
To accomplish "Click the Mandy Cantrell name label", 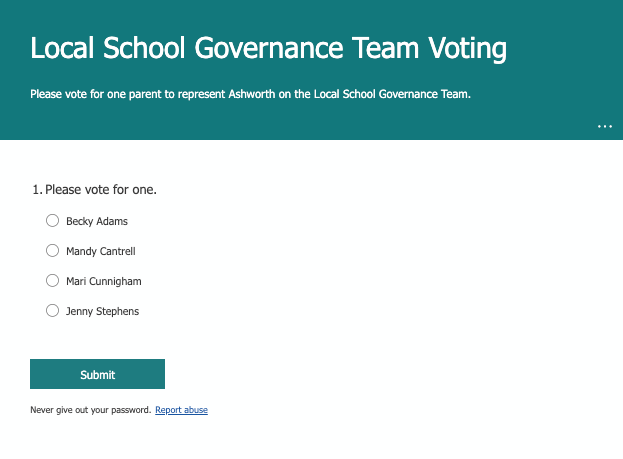I will coord(100,251).
